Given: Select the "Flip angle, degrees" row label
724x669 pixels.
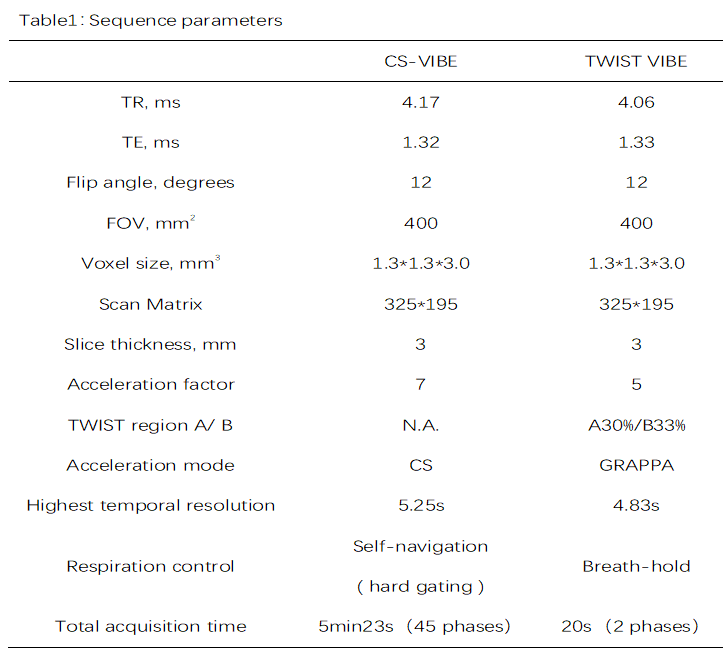Looking at the screenshot, I should tap(150, 183).
